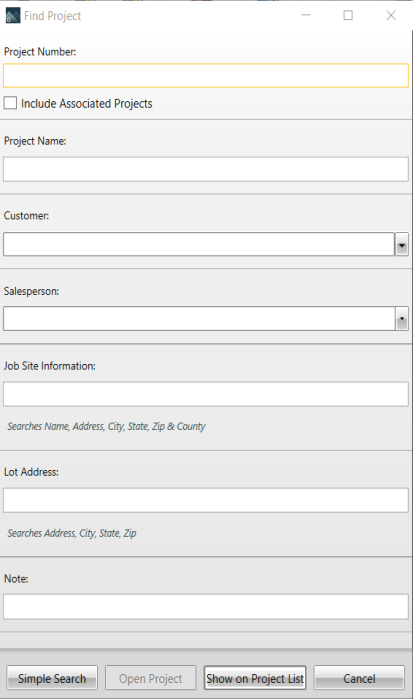
Task: Click into the Note text field
Action: pos(206,607)
